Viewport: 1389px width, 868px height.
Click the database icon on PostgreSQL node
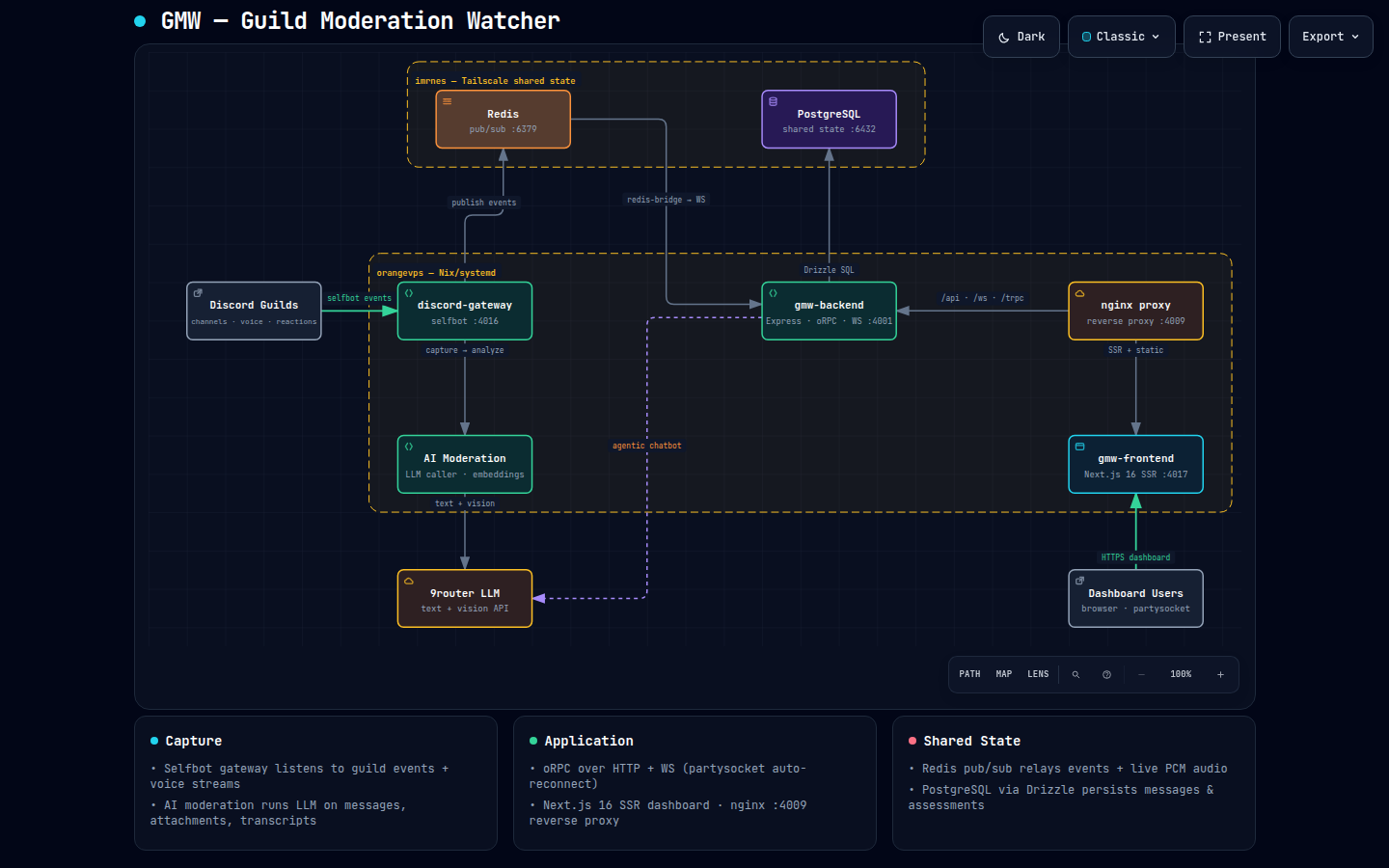click(x=773, y=101)
